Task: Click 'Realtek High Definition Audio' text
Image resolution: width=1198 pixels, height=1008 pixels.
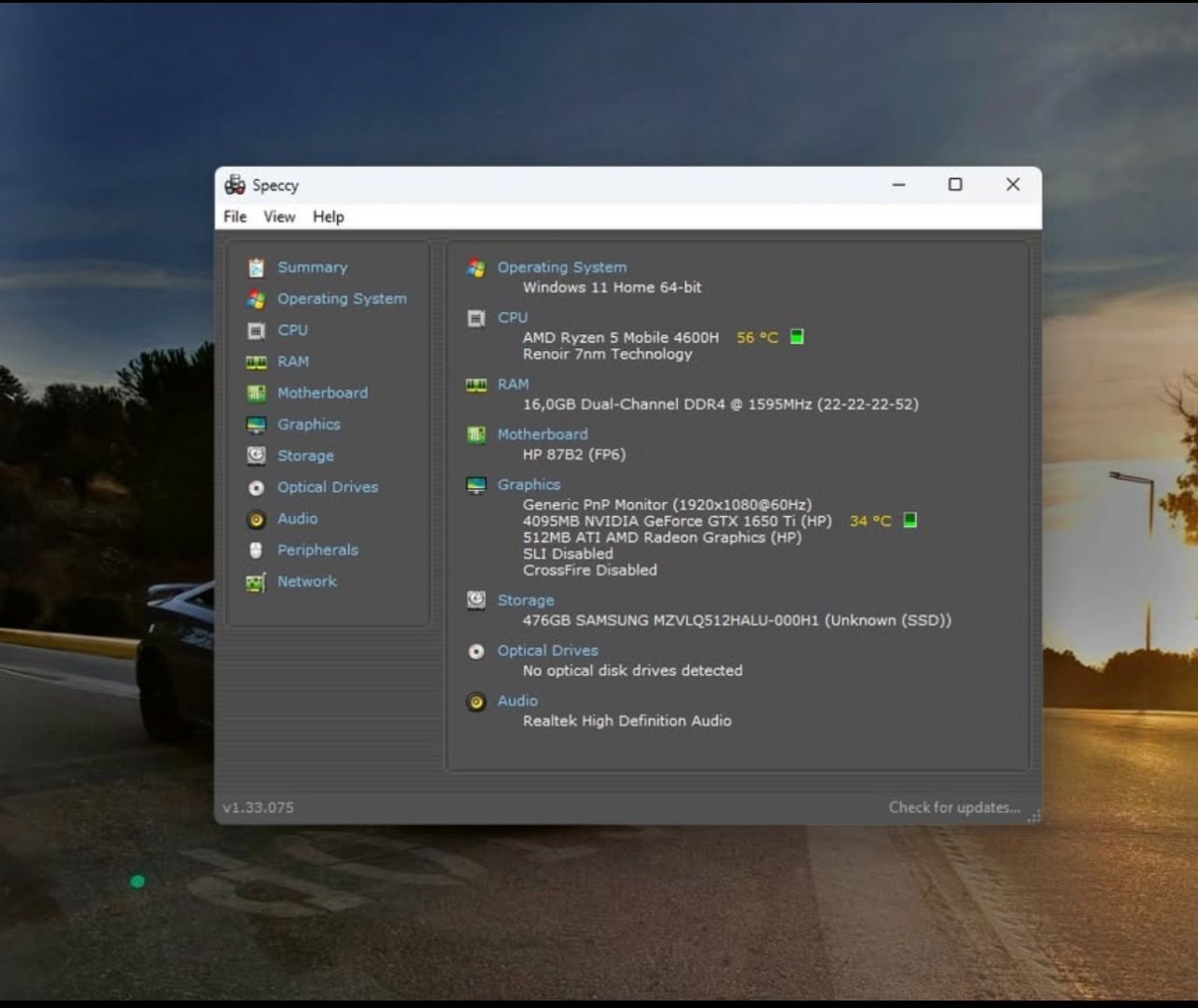Action: (x=627, y=721)
